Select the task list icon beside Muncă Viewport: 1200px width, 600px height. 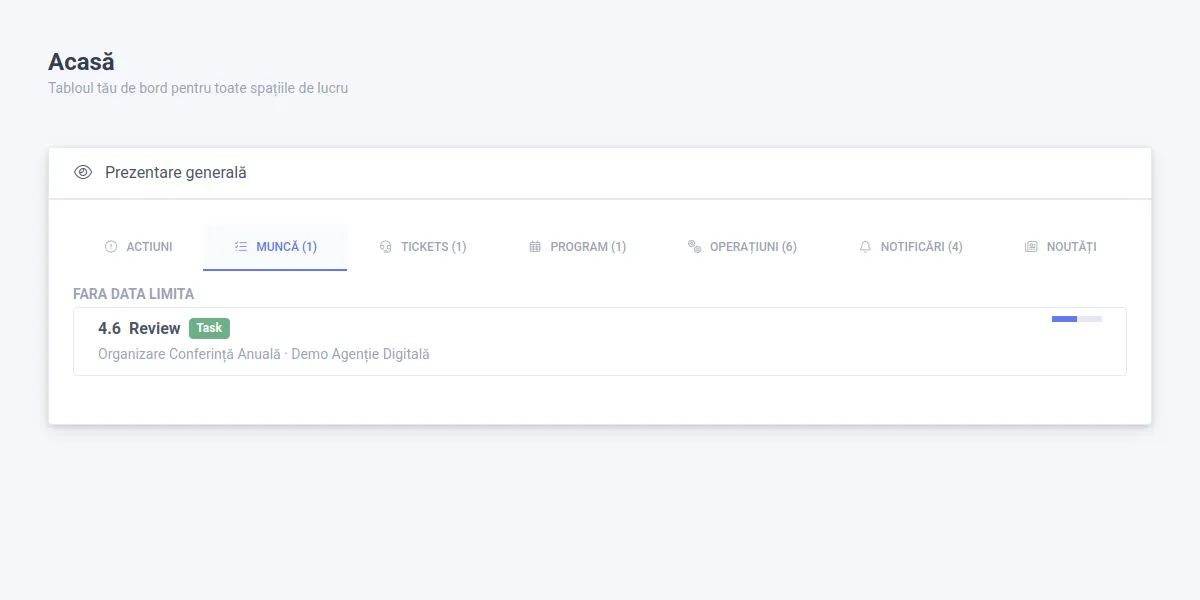(x=240, y=246)
